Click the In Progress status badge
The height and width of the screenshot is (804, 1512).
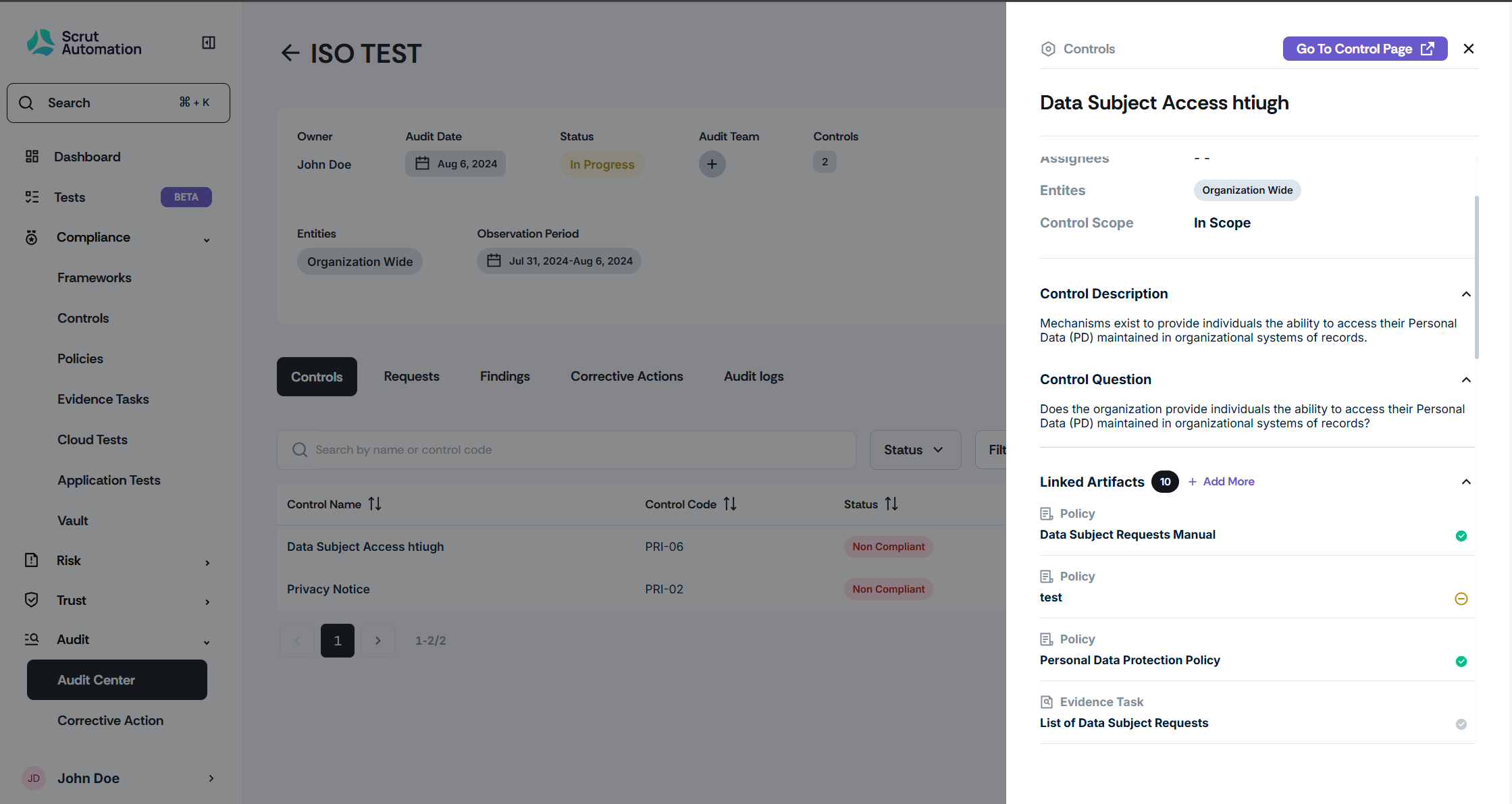(602, 165)
